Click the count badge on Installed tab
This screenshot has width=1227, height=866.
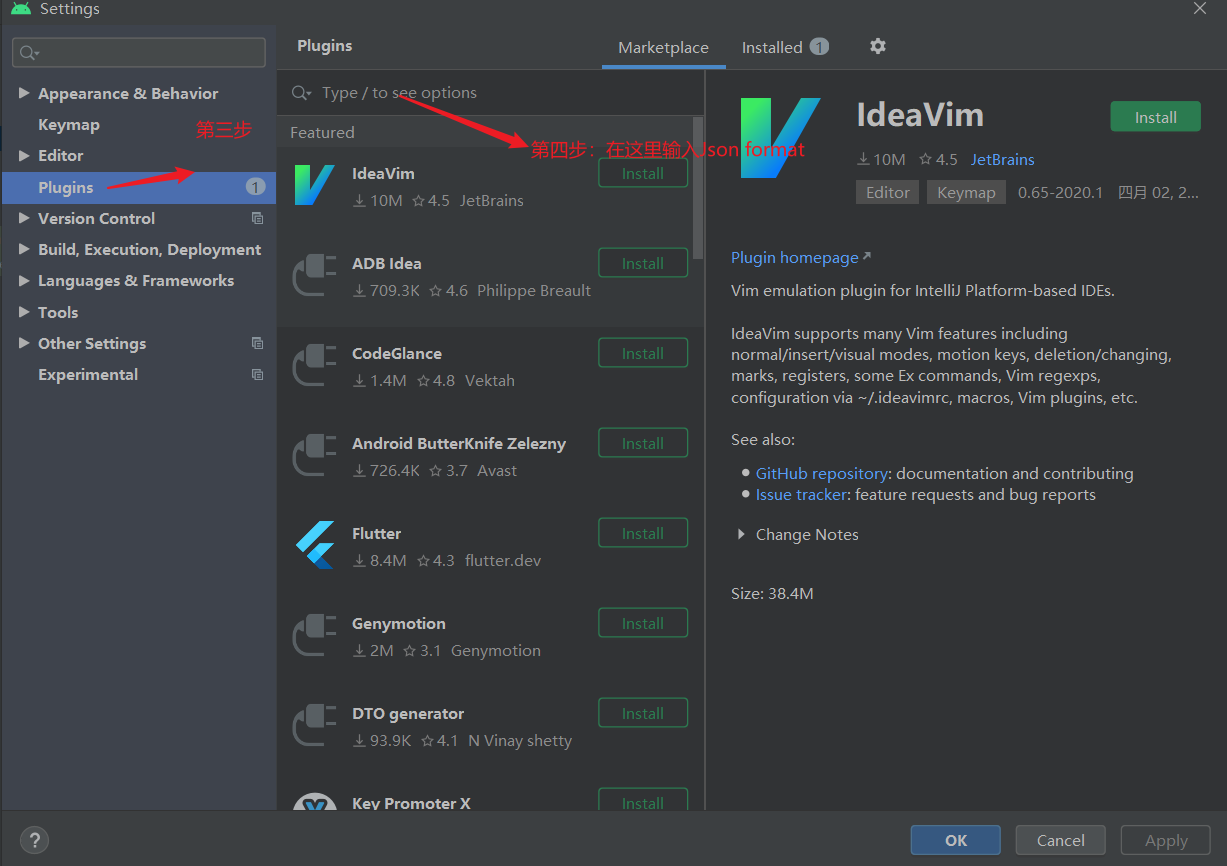[819, 46]
